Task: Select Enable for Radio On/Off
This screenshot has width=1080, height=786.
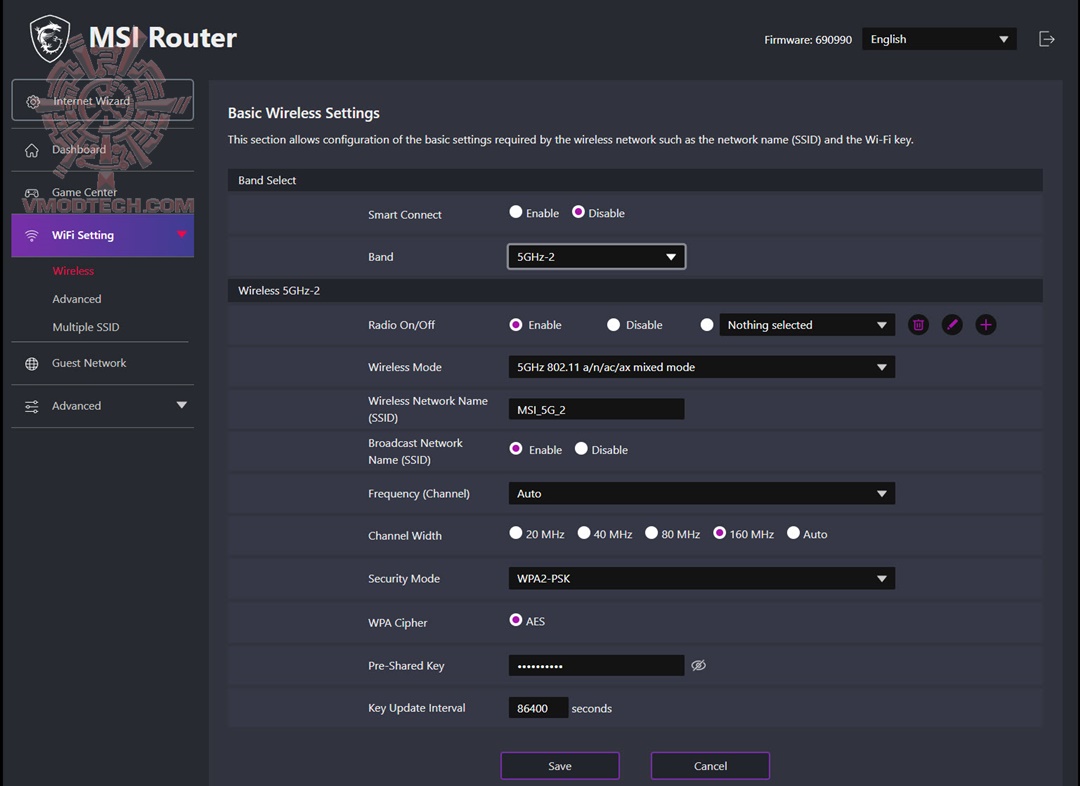Action: point(515,324)
